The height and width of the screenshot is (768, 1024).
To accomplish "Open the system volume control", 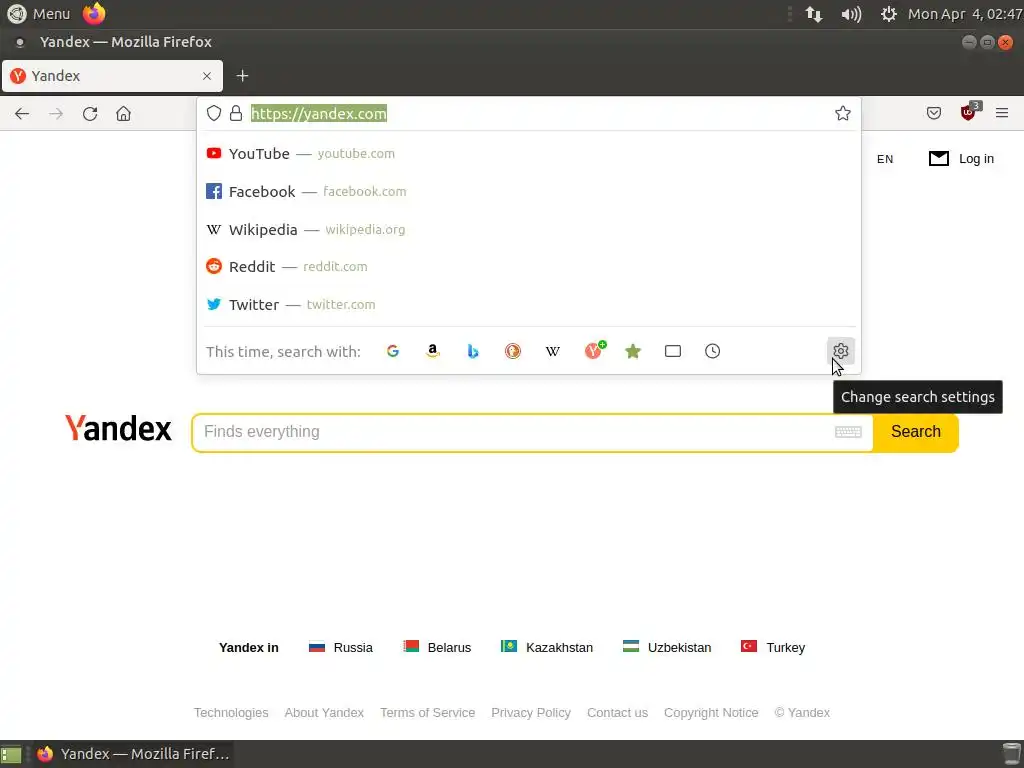I will [x=851, y=14].
